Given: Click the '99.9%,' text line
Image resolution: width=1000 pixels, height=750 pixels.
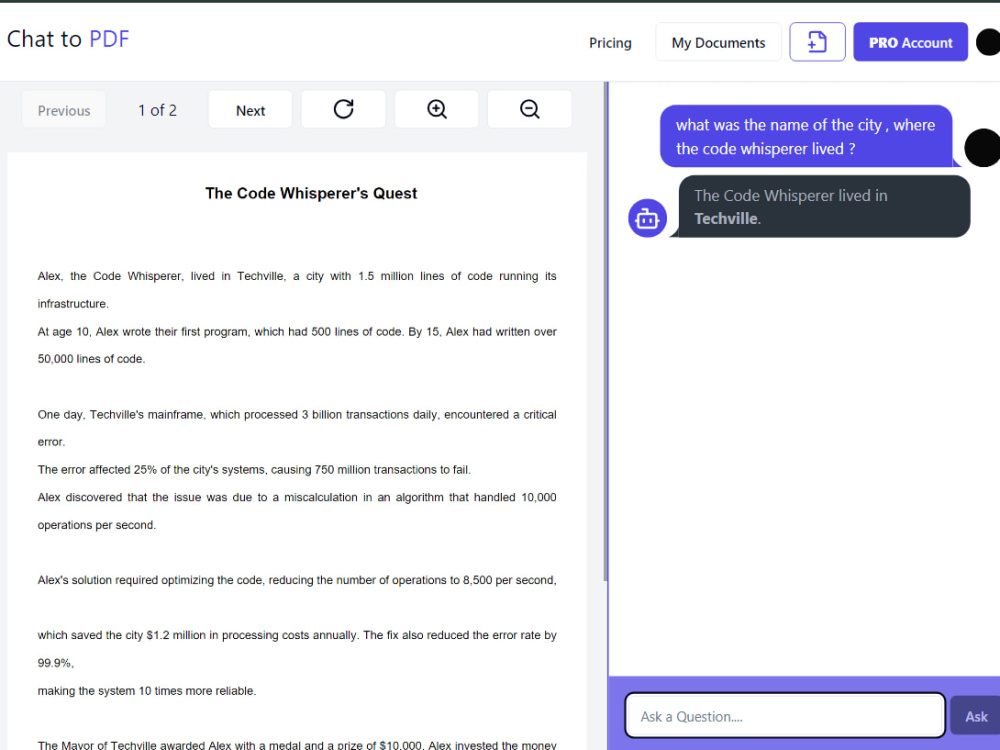Looking at the screenshot, I should 55,663.
